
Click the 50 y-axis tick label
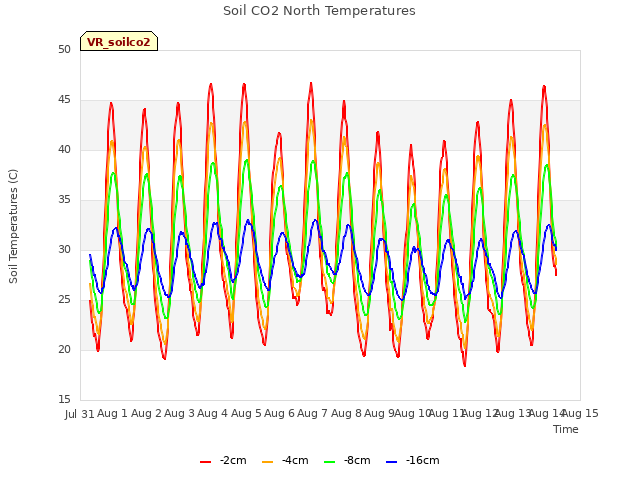(64, 50)
